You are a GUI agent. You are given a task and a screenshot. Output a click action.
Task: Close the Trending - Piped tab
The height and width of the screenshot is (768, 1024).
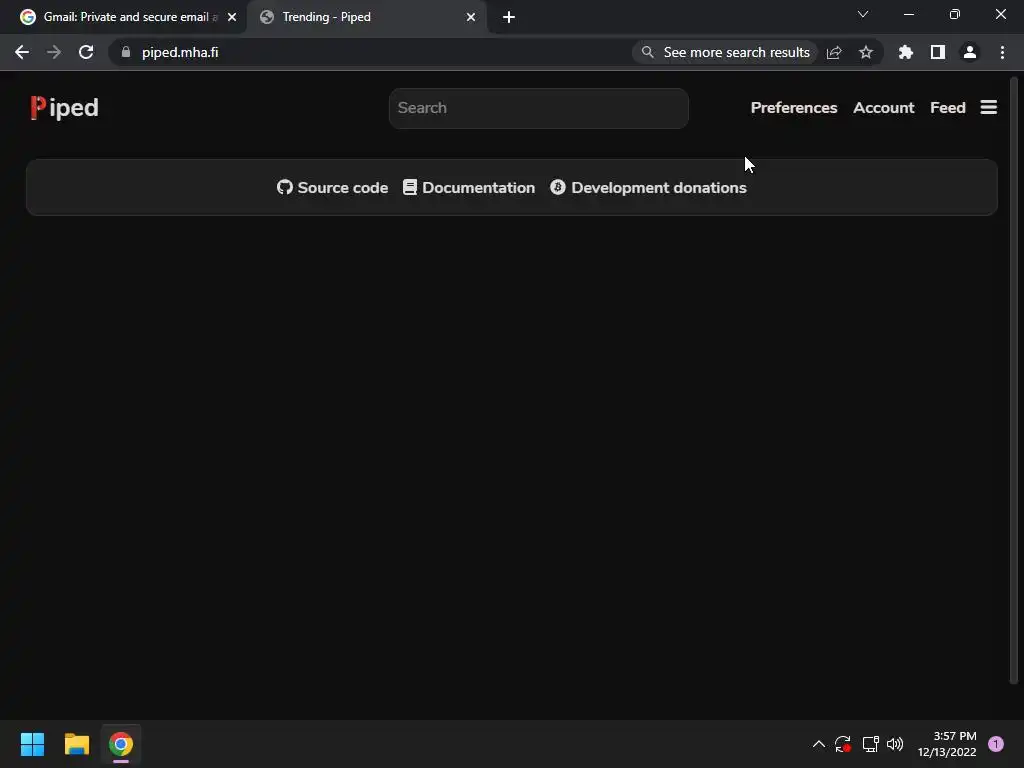click(471, 17)
